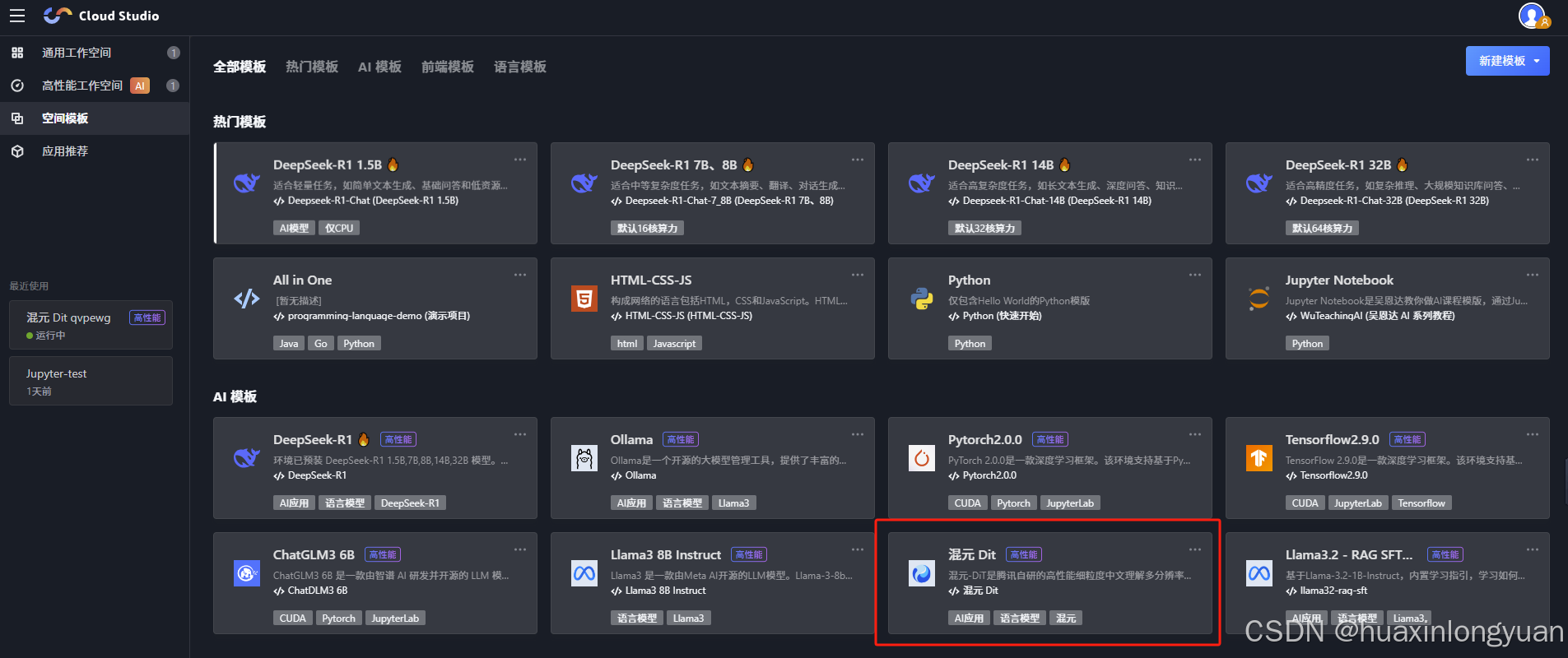Screen dimensions: 1568x658
Task: Click the AI 模板 DeepSeek-R1 whale icon
Action: click(x=247, y=458)
